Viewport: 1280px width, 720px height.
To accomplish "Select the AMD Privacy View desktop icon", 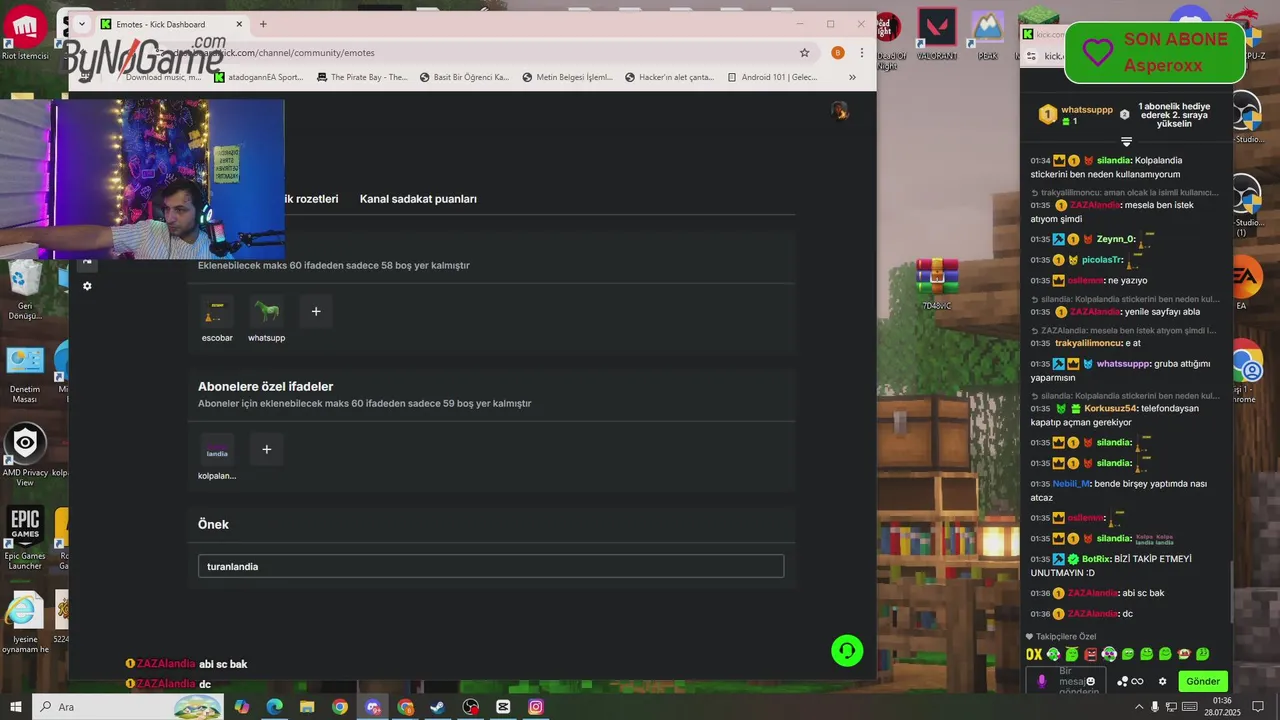I will 25,455.
